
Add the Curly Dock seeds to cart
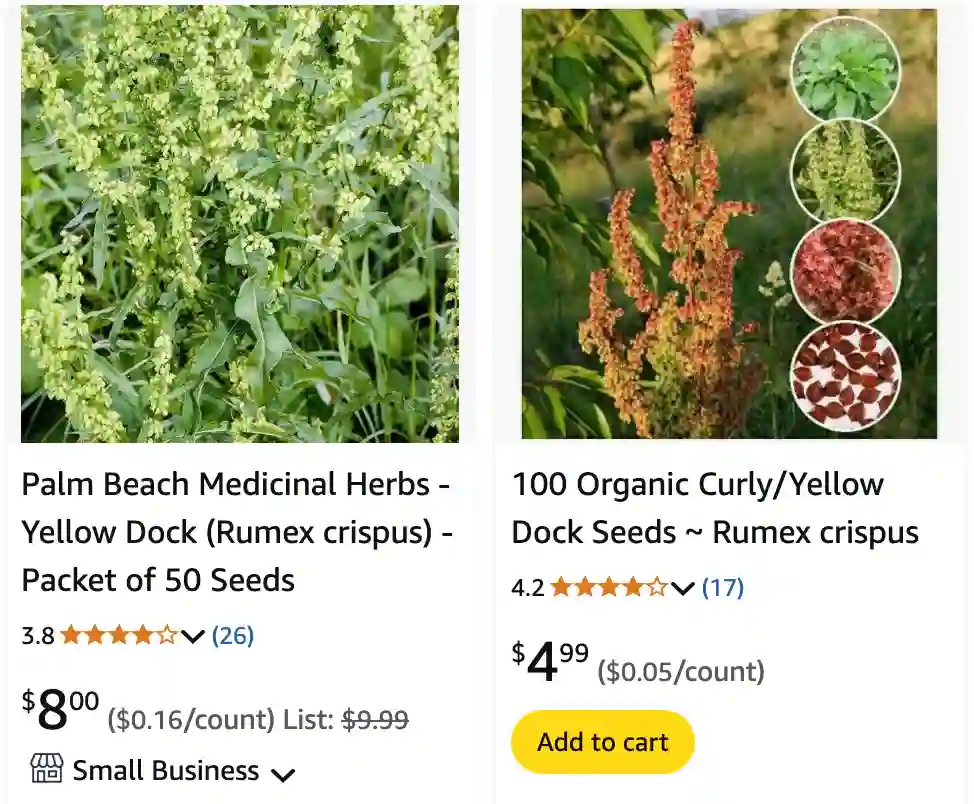(602, 742)
